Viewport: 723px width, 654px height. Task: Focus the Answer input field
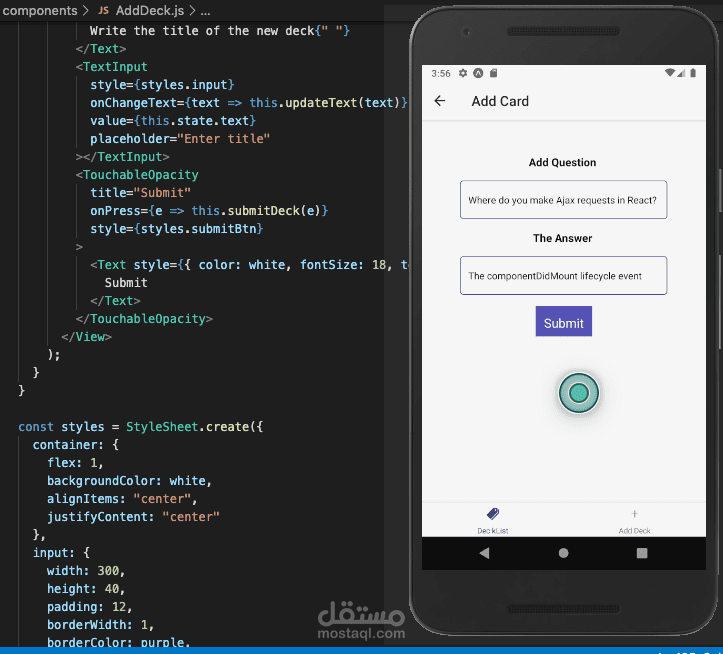563,275
